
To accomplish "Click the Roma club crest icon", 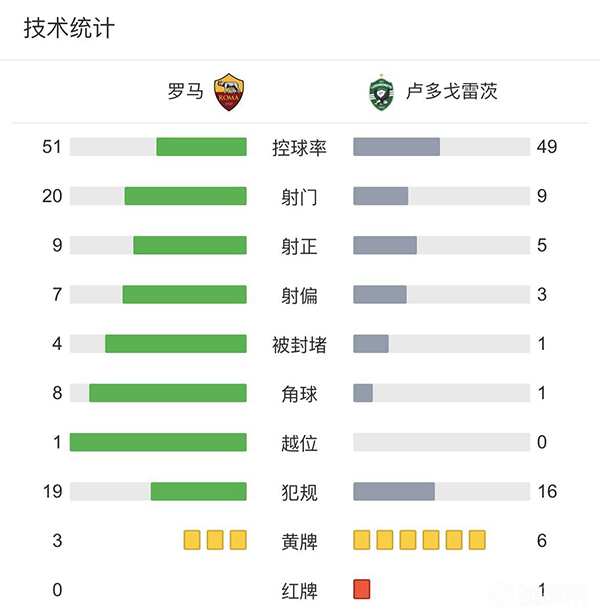I will click(x=230, y=92).
